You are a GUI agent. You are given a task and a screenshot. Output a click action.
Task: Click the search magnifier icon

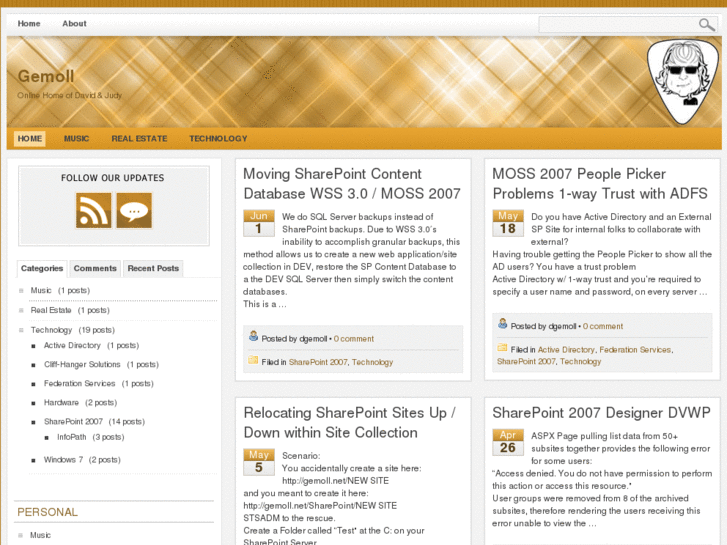707,25
